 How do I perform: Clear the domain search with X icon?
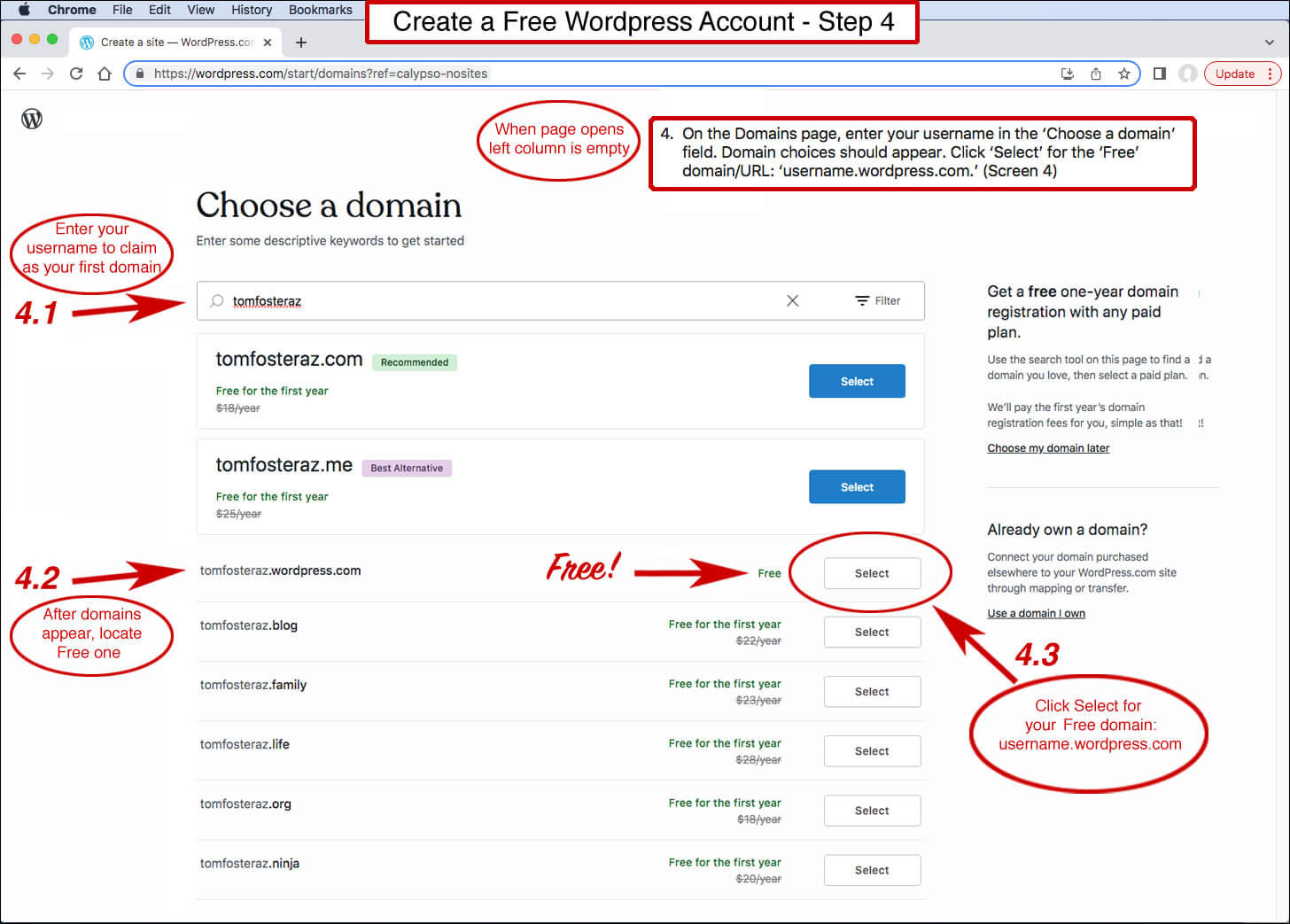[x=792, y=301]
